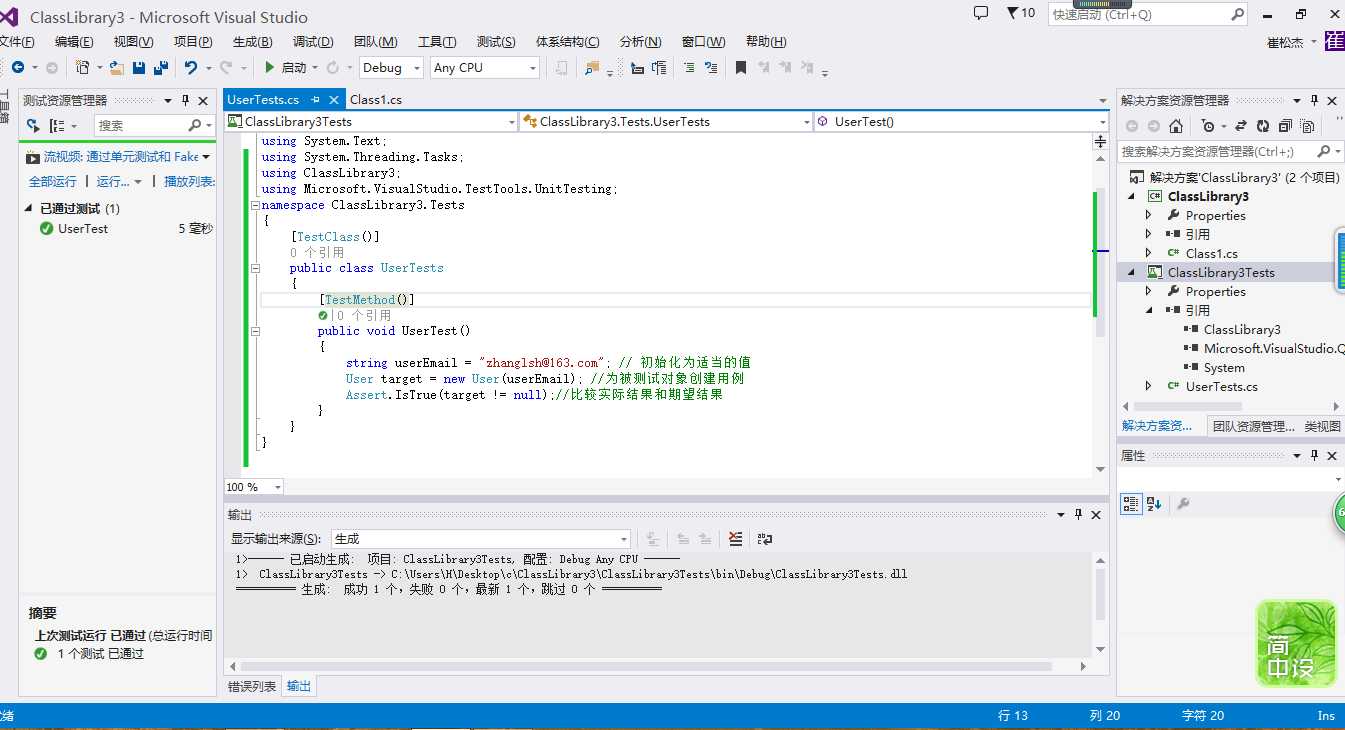Expand the UserTests.cs tree node
The height and width of the screenshot is (730, 1345).
point(1149,386)
